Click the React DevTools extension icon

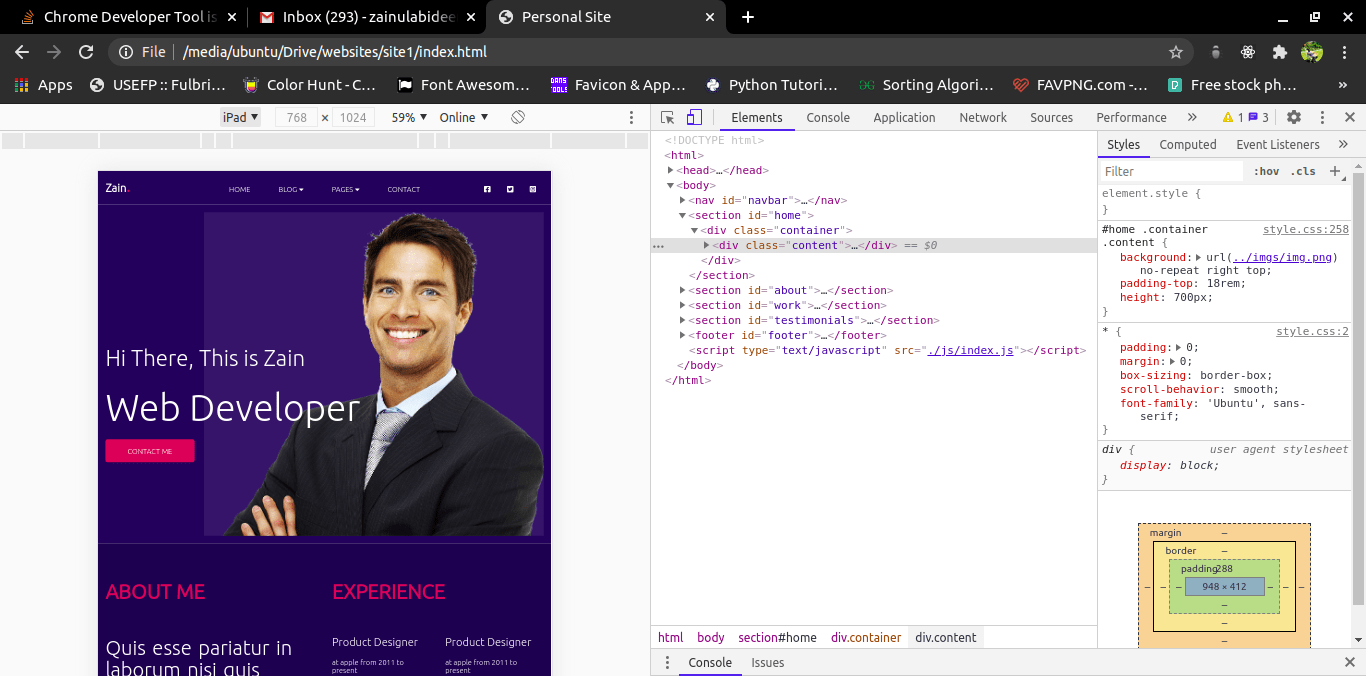tap(1248, 52)
